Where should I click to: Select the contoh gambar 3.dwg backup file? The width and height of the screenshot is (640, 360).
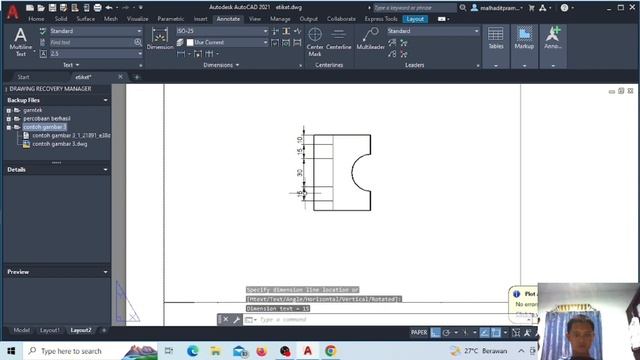(x=60, y=144)
